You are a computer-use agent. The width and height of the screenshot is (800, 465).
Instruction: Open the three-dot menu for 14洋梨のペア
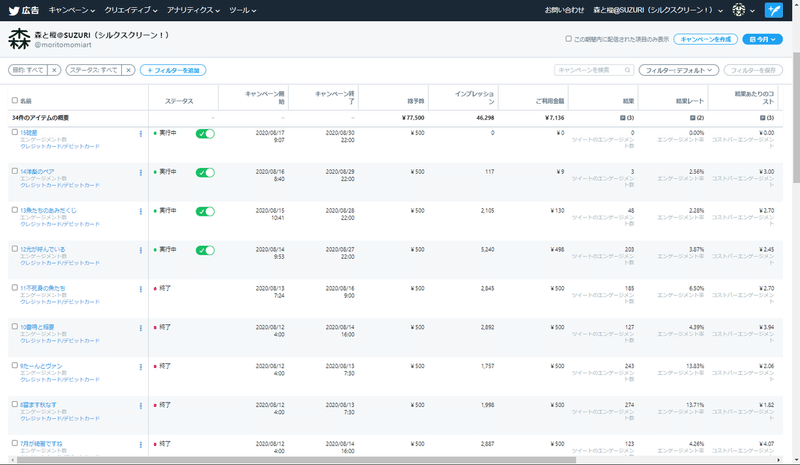[141, 173]
